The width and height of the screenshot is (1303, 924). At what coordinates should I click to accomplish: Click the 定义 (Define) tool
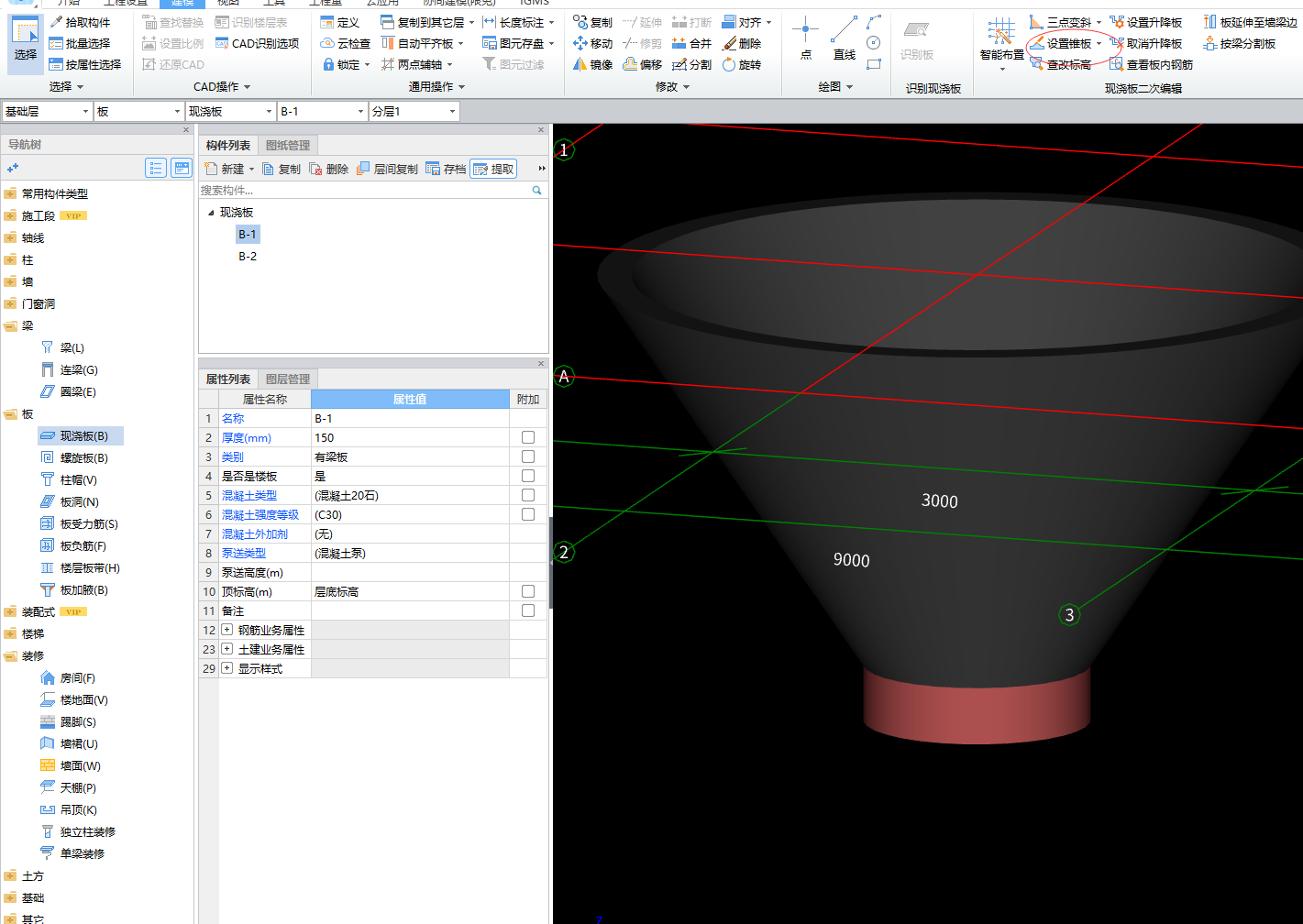click(x=339, y=22)
